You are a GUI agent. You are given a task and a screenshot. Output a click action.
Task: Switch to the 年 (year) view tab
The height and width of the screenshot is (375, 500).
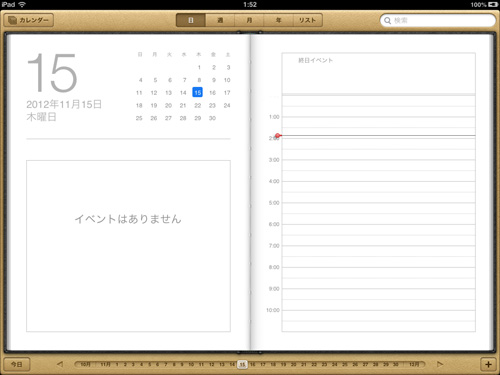278,20
